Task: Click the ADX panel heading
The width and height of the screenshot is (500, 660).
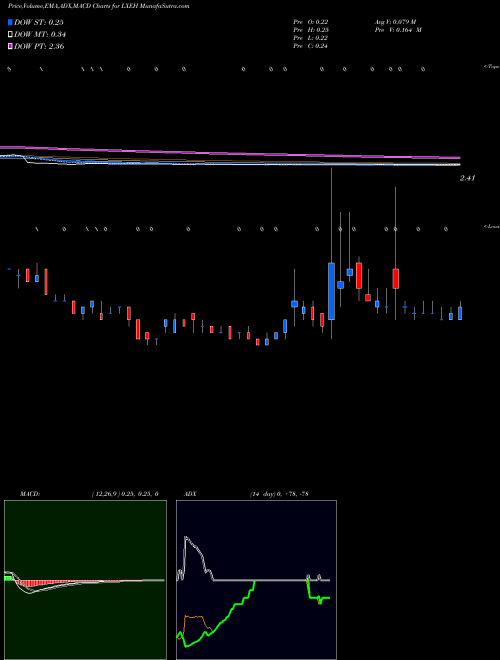Action: click(191, 494)
